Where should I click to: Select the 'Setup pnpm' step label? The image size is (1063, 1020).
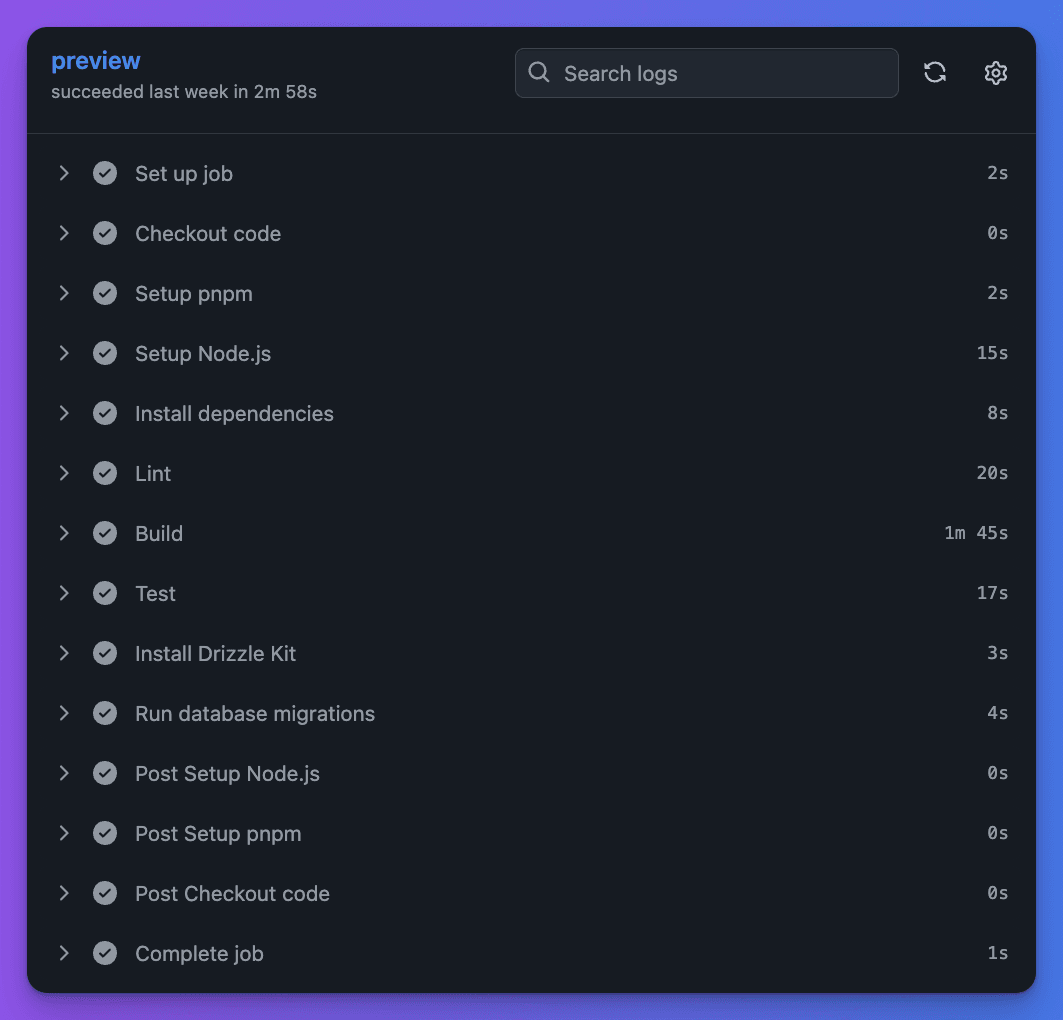194,294
